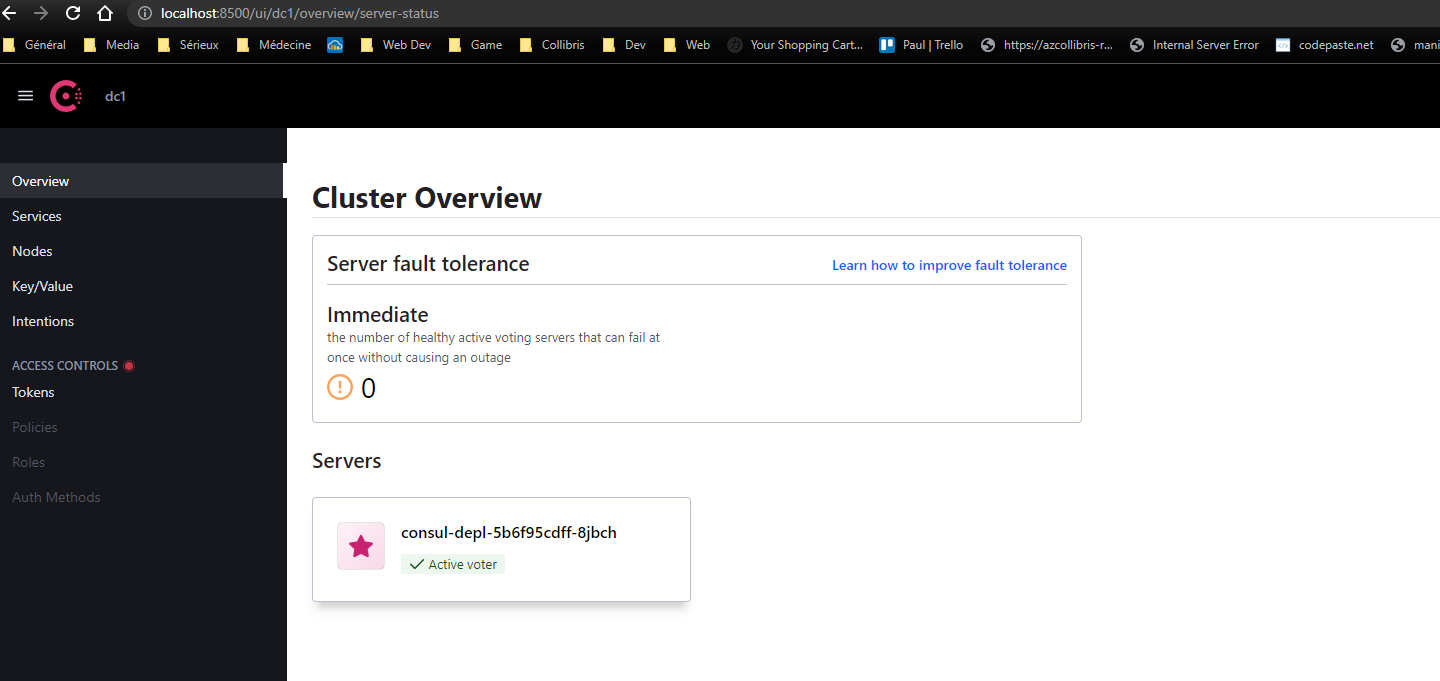Open Learn how to improve fault tolerance
This screenshot has width=1440, height=681.
click(949, 265)
